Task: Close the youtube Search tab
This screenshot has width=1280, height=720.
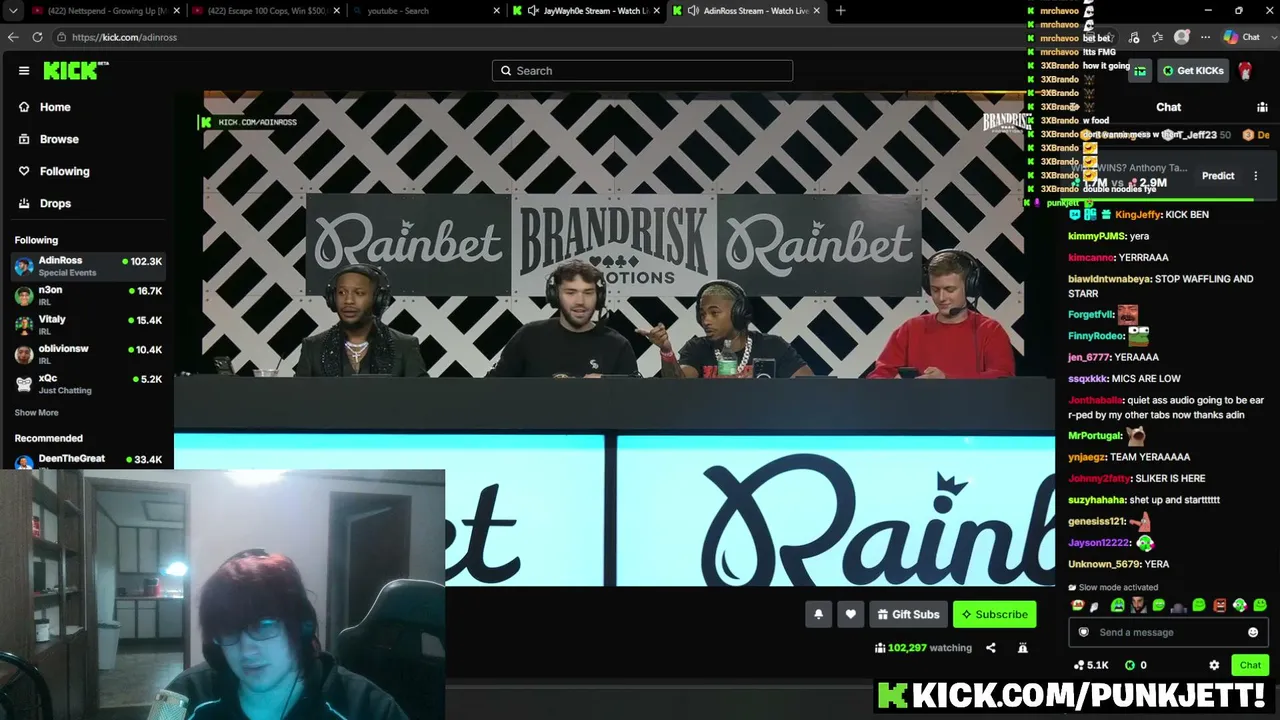Action: [497, 11]
